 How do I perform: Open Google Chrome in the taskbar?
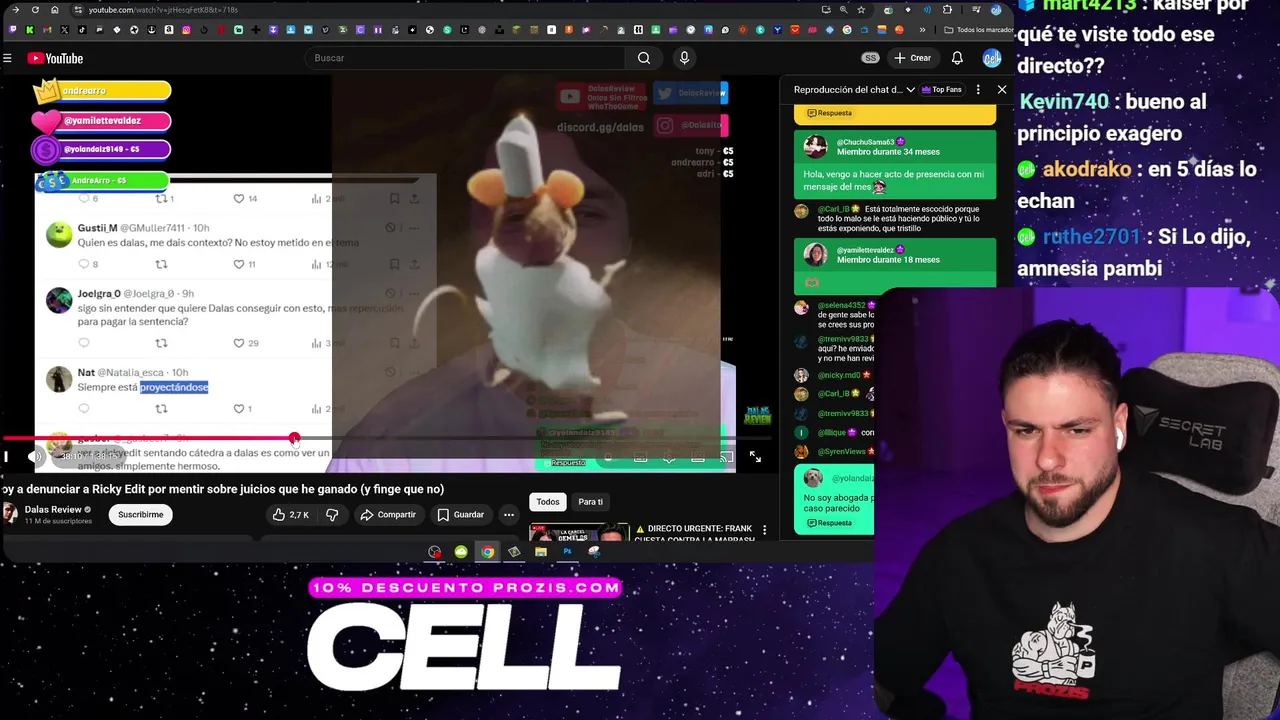(x=487, y=552)
